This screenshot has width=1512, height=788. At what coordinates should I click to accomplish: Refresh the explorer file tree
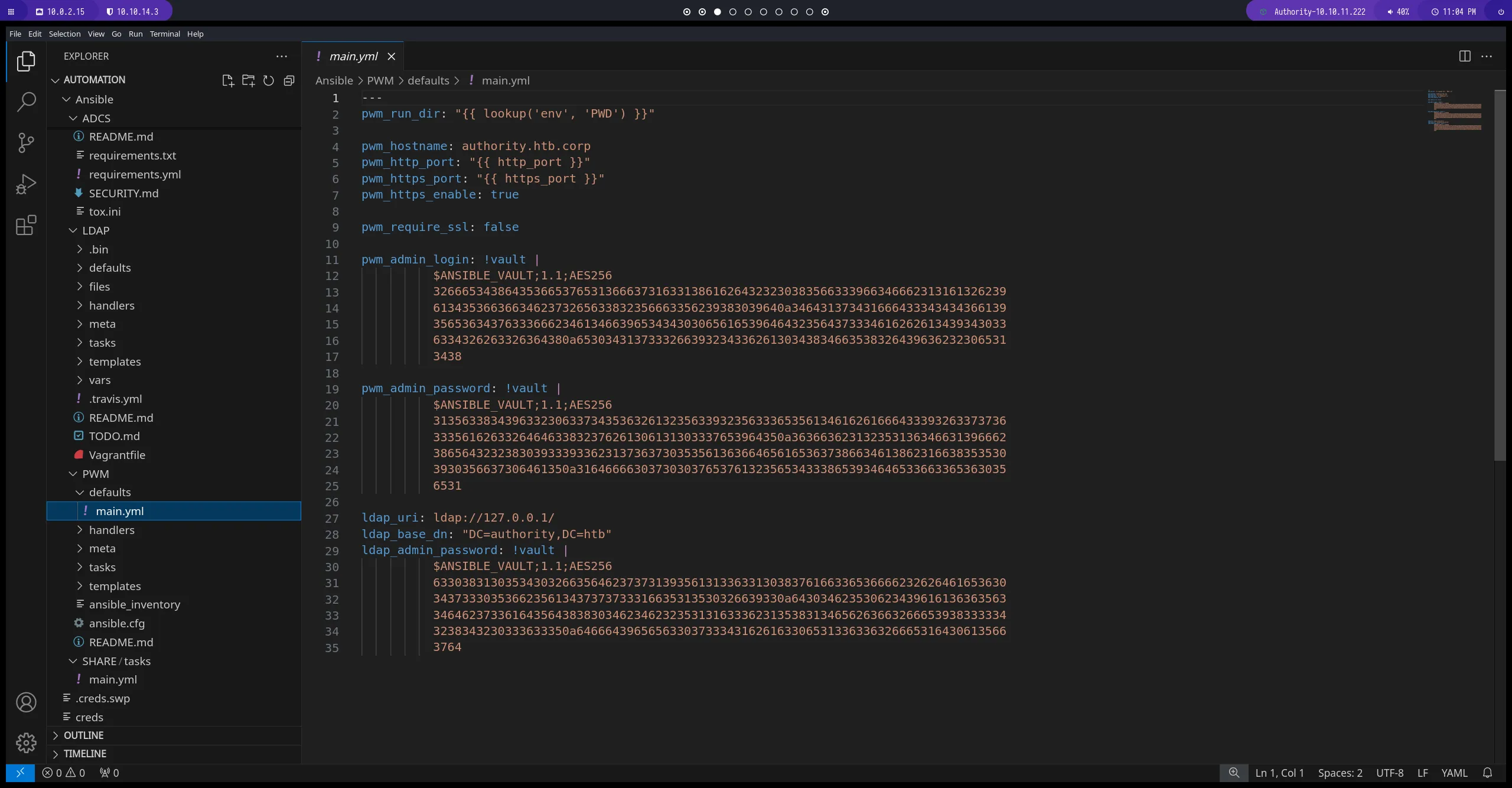pyautogui.click(x=269, y=80)
